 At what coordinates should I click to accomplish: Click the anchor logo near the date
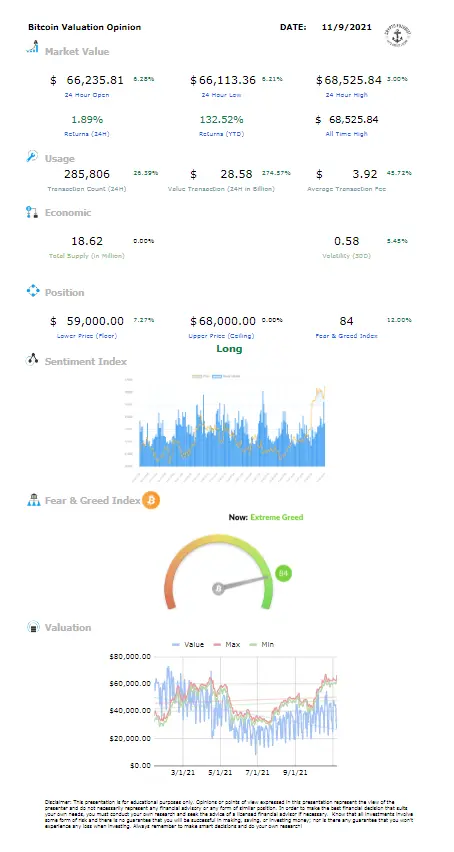coord(399,34)
